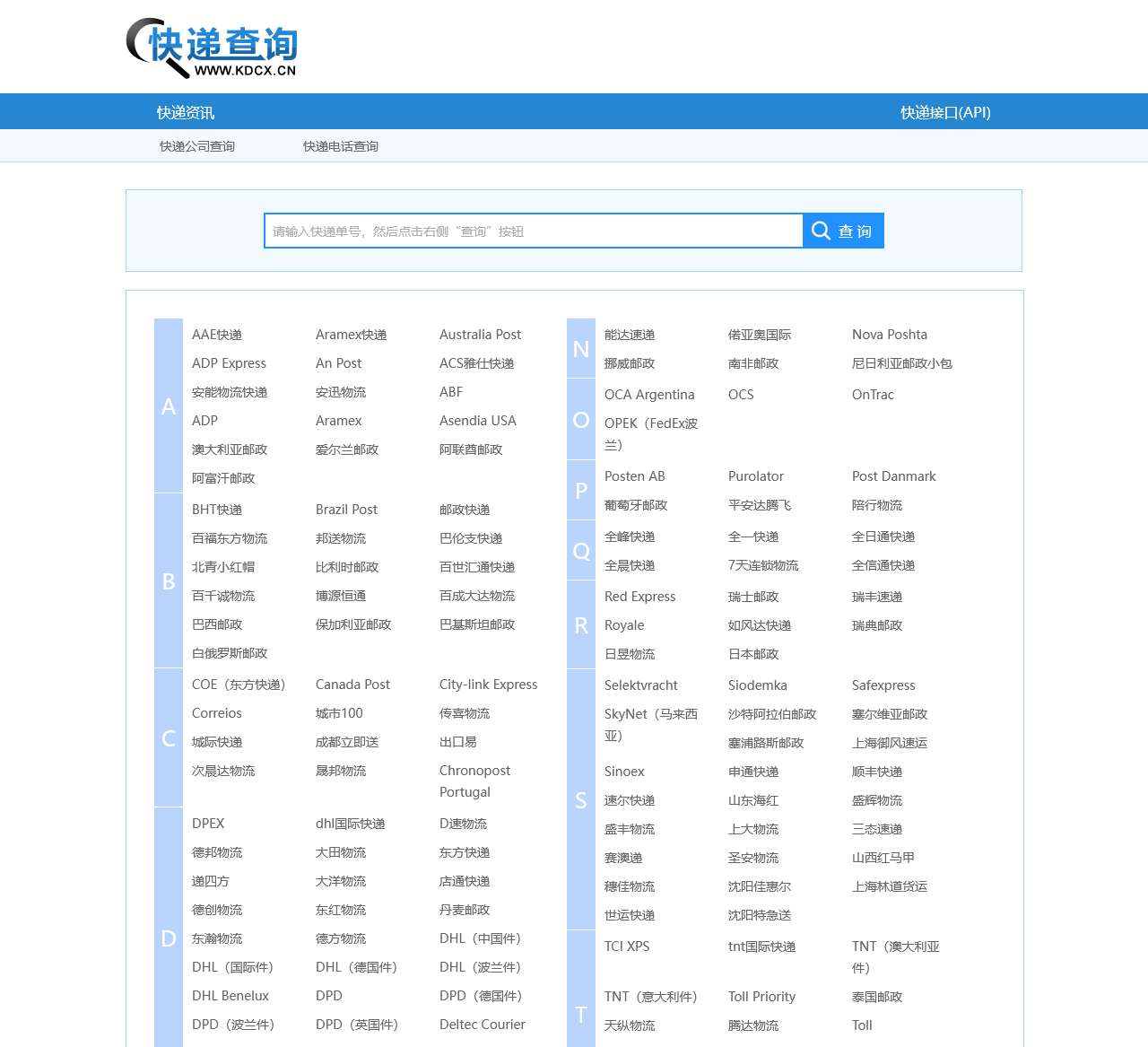Screen dimensions: 1148x1047
Task: Open DHL（中国件）link
Action: click(480, 938)
